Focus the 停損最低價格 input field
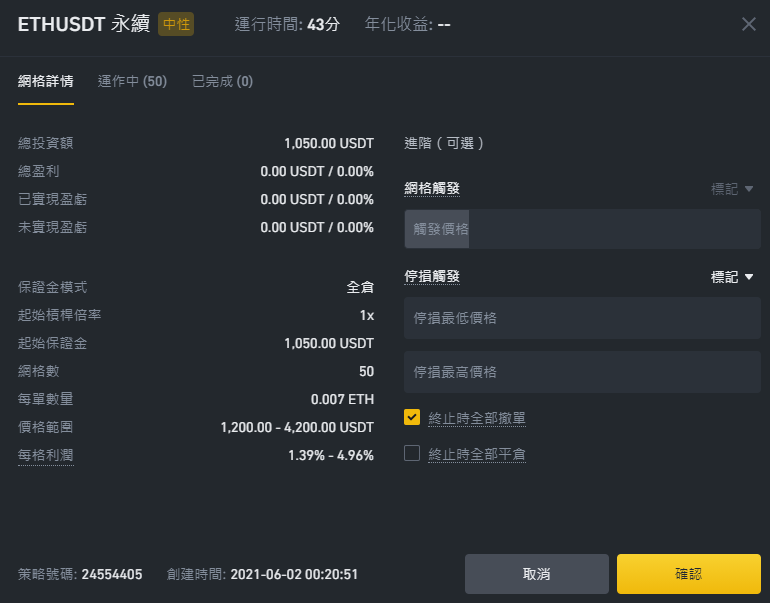770x603 pixels. pos(582,318)
